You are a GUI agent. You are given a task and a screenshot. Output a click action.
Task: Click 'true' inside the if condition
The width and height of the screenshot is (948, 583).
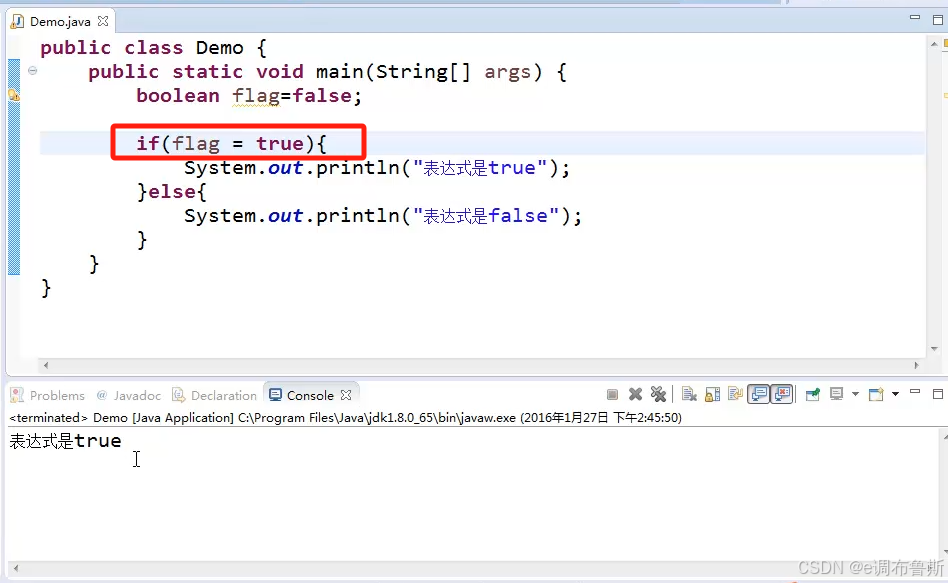point(280,144)
